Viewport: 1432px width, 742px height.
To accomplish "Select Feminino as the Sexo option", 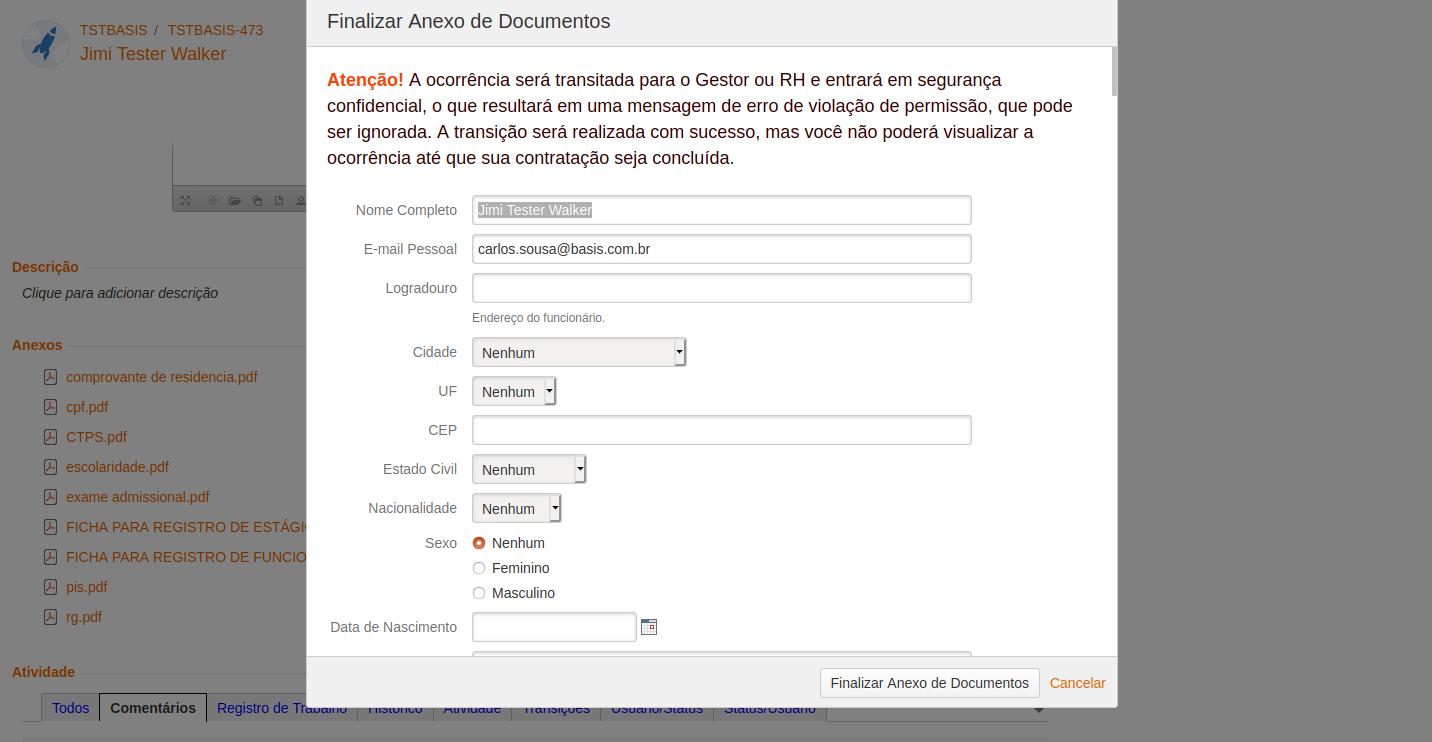I will 479,568.
